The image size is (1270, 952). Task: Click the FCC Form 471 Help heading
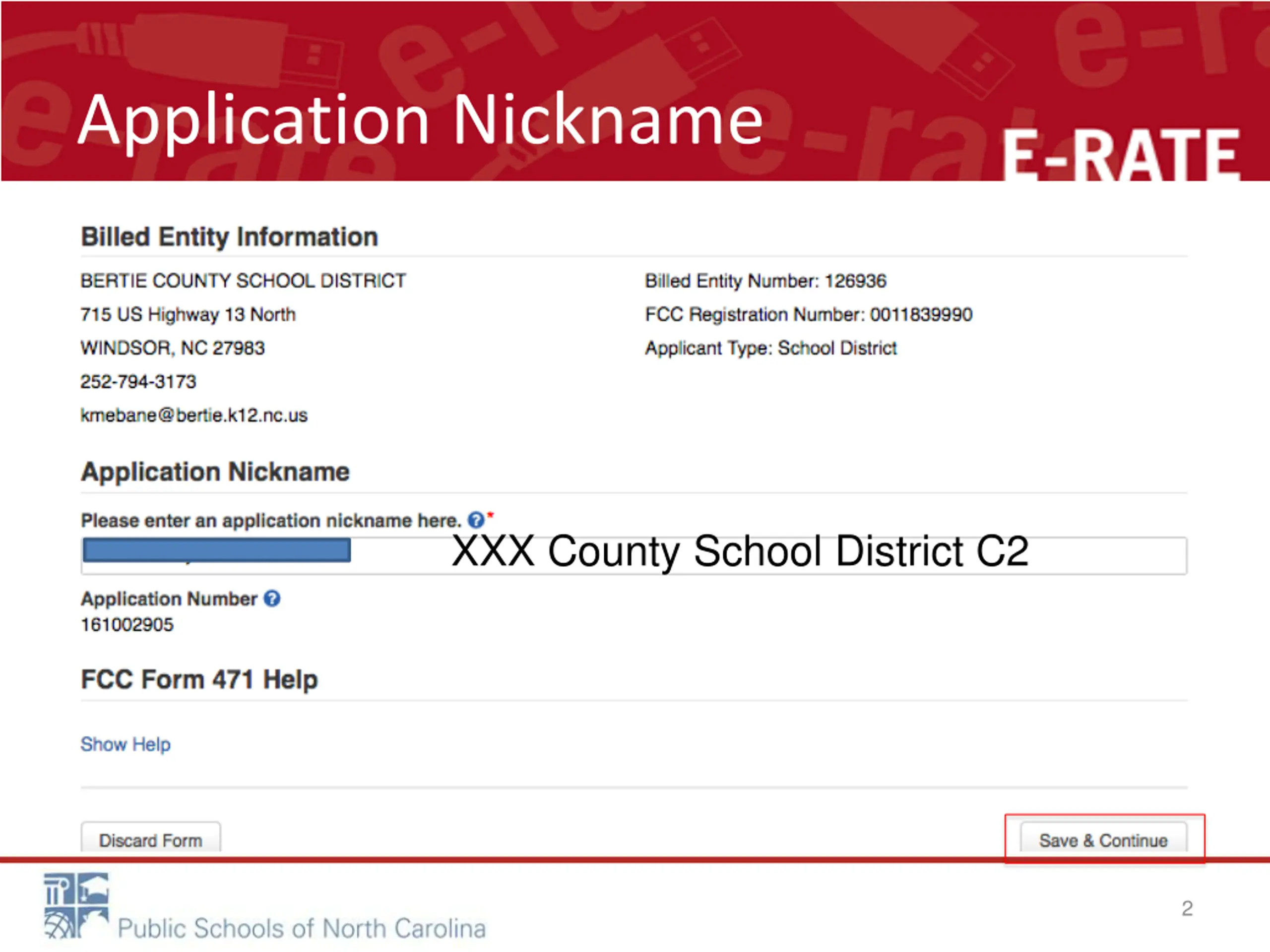pos(199,679)
